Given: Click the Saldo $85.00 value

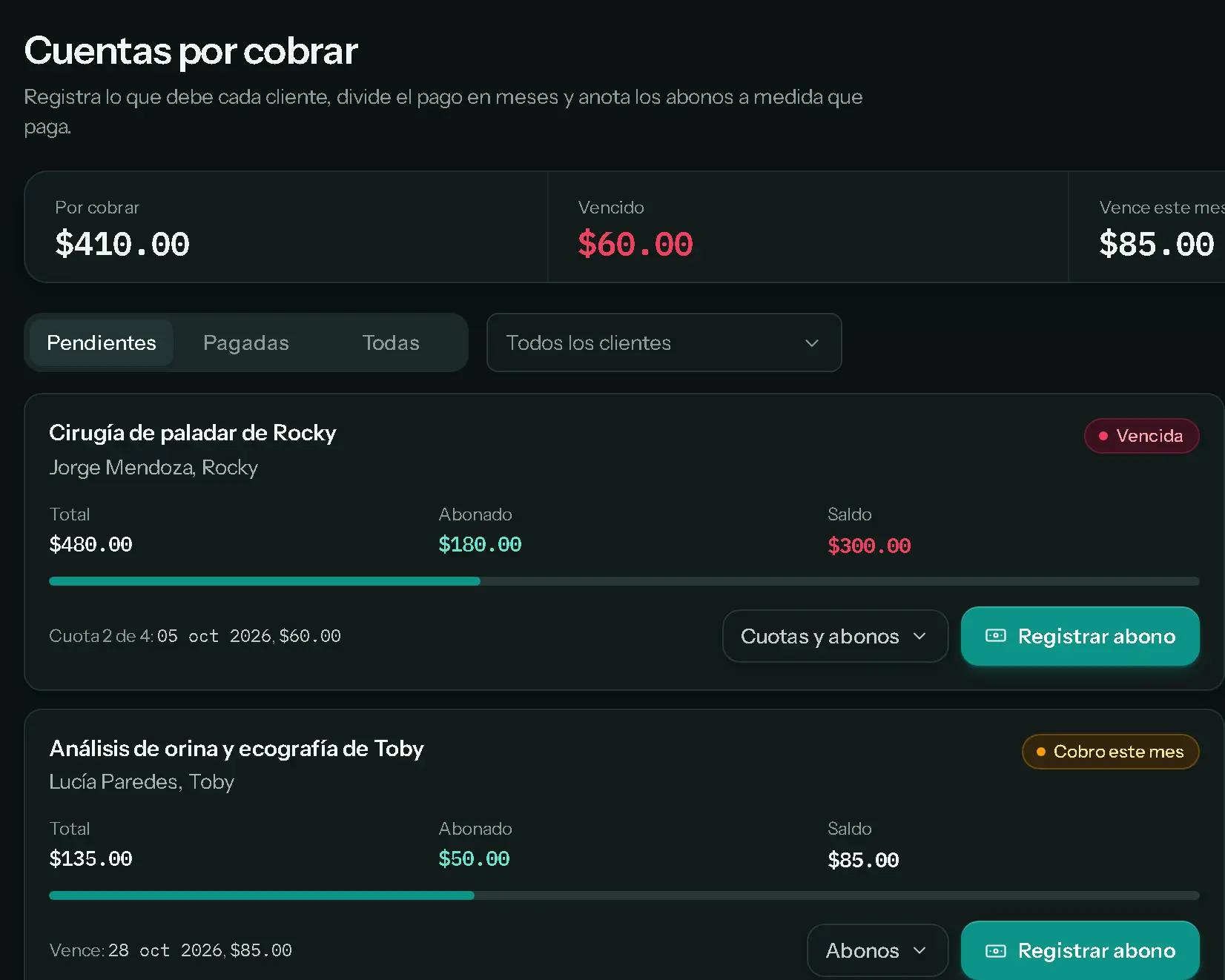Looking at the screenshot, I should 863,860.
